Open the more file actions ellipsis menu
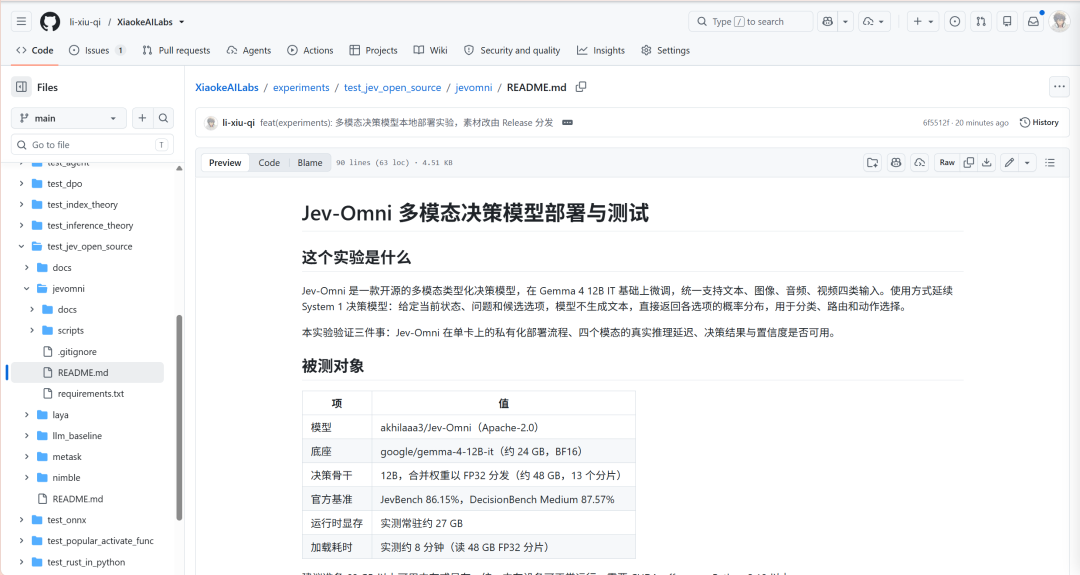 (x=1059, y=87)
